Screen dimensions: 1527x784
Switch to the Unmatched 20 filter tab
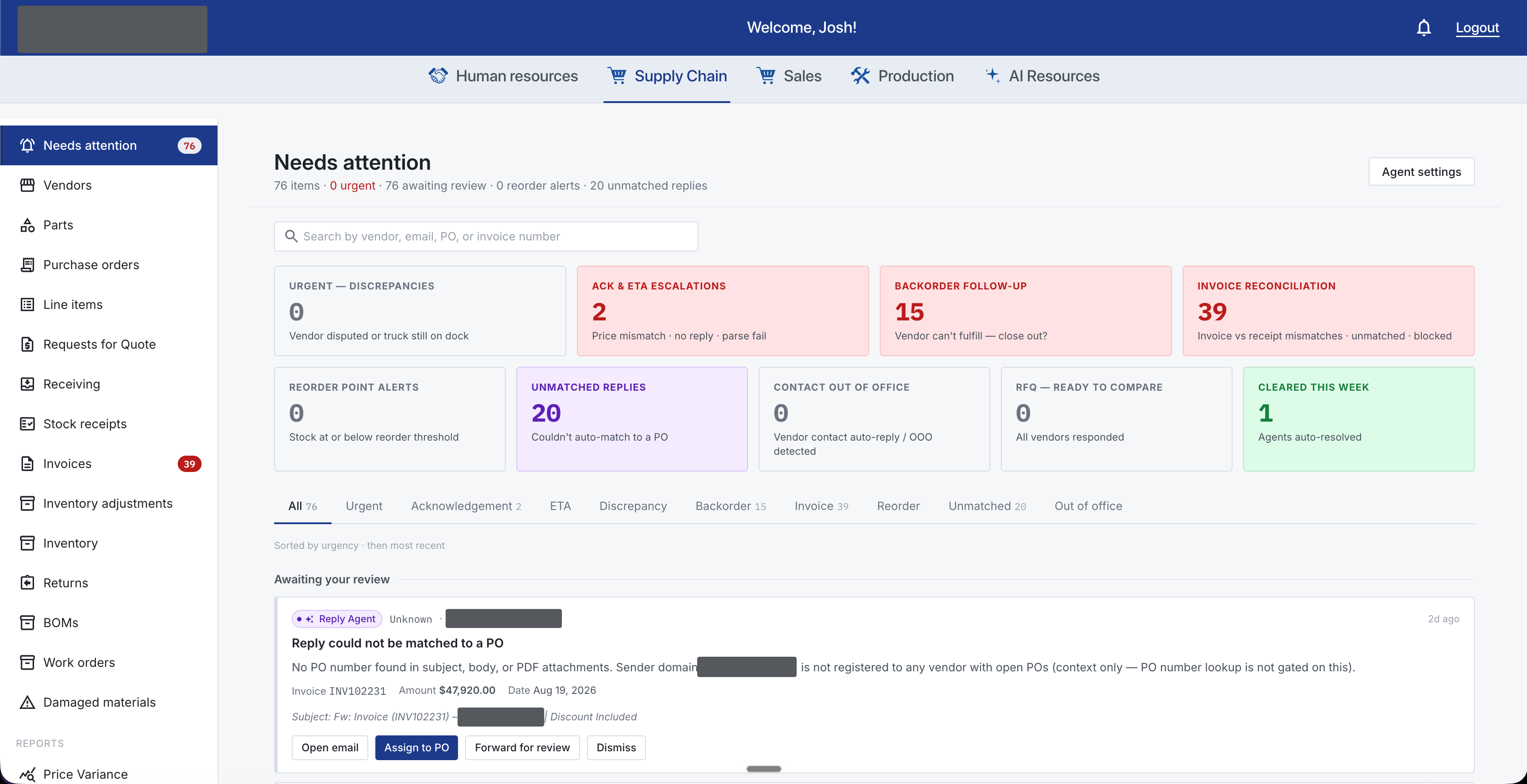[x=987, y=506]
